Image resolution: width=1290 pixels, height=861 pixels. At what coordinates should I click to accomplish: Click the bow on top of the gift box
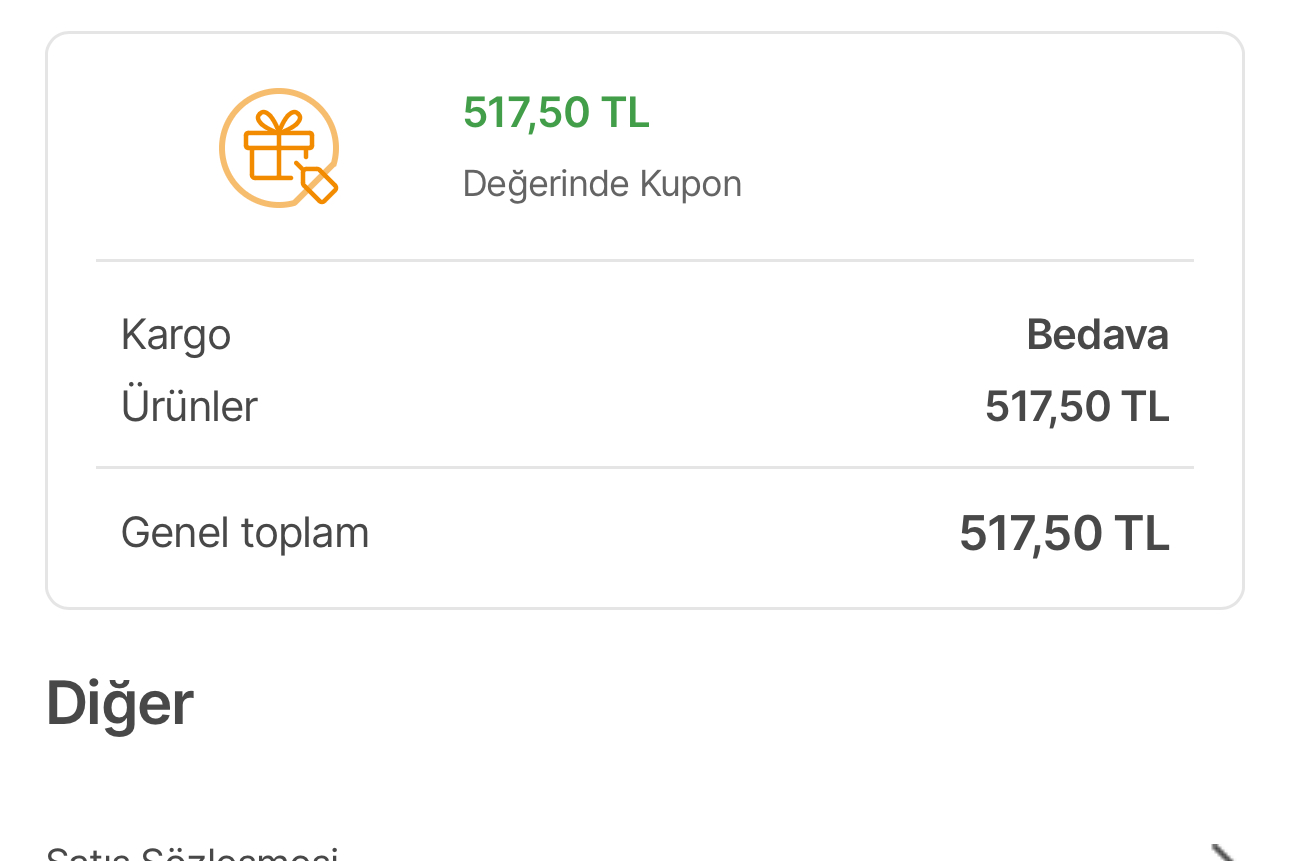click(279, 123)
